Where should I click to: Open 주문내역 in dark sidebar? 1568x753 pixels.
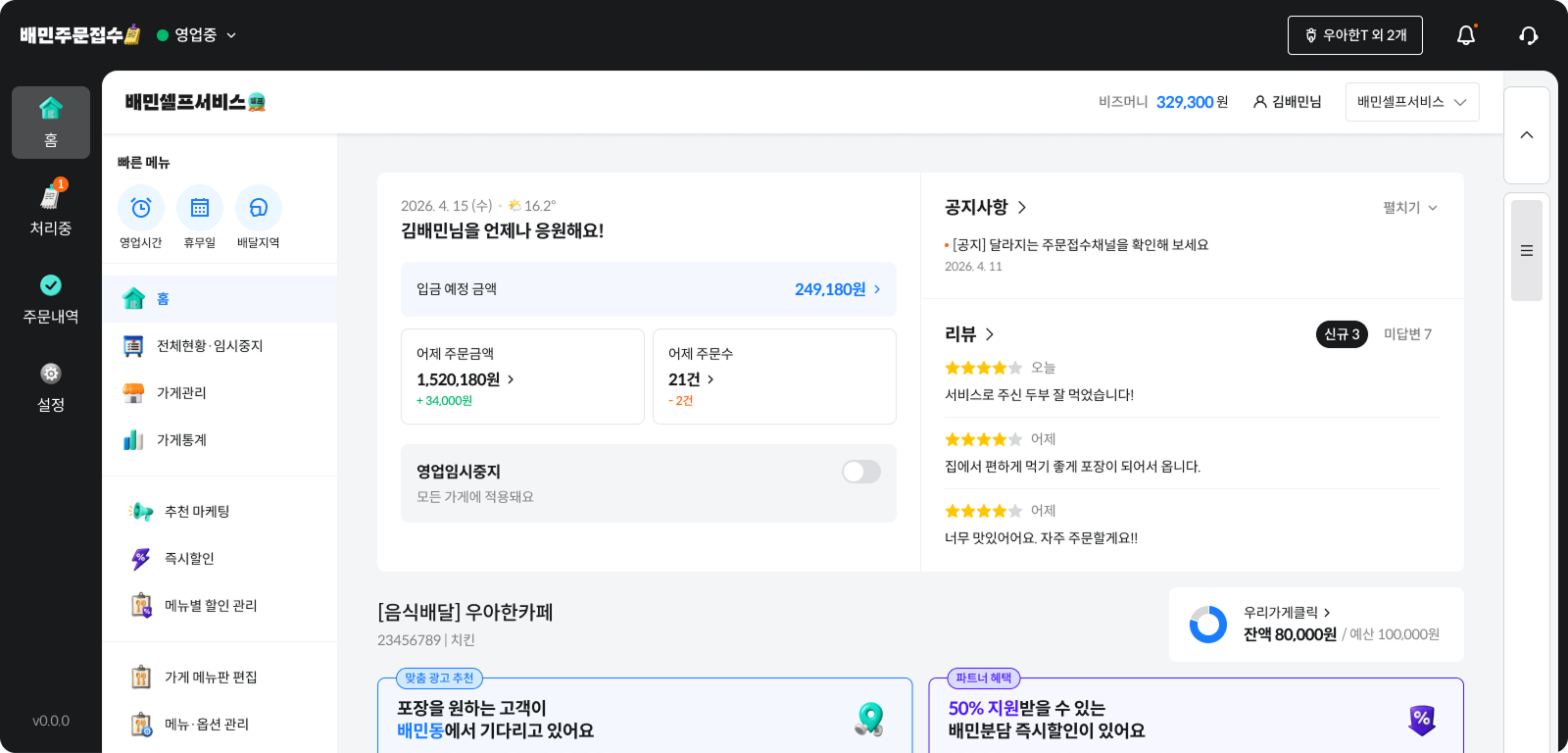pos(51,299)
